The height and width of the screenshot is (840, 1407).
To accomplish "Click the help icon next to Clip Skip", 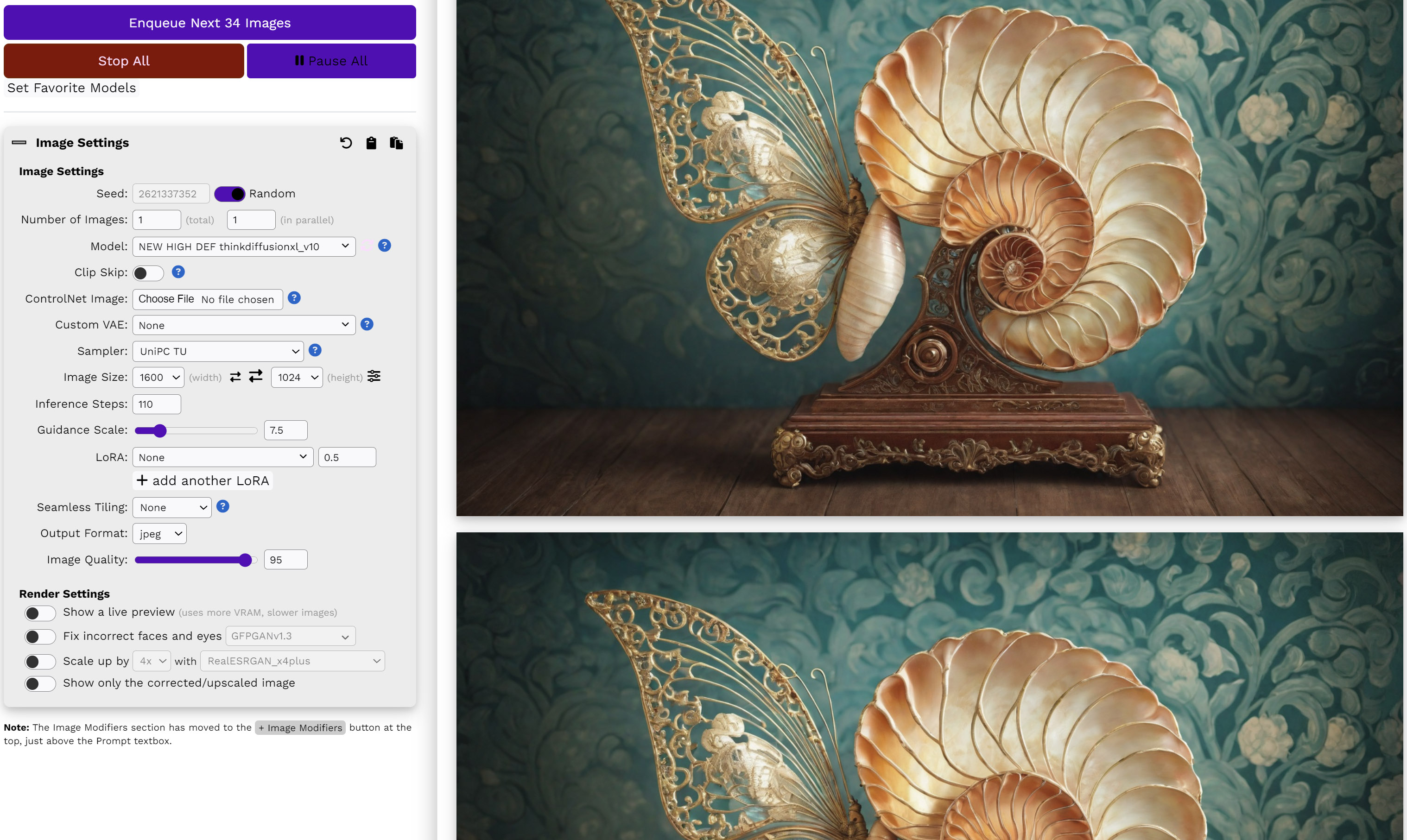I will pyautogui.click(x=178, y=272).
